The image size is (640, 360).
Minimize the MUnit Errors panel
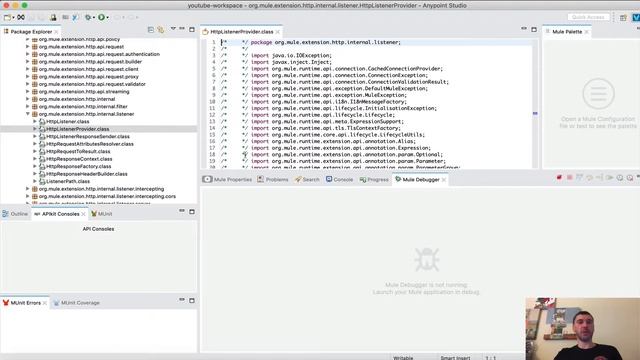(182, 300)
